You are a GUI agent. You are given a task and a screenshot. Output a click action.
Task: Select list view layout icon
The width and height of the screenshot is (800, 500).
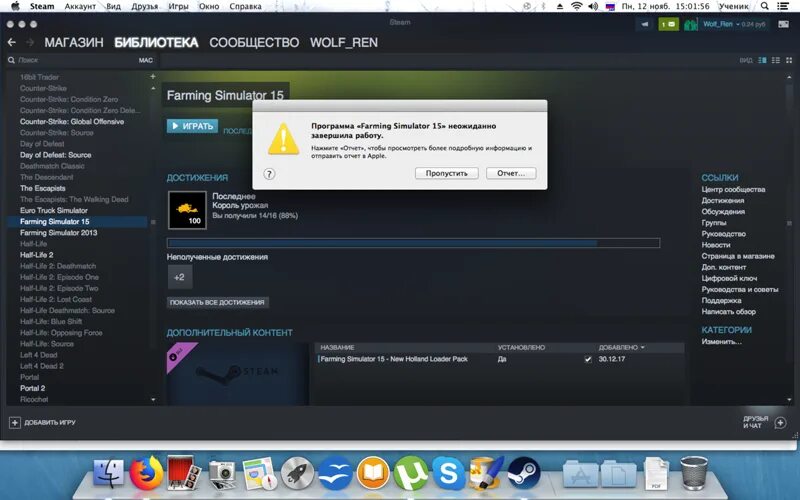coord(776,60)
